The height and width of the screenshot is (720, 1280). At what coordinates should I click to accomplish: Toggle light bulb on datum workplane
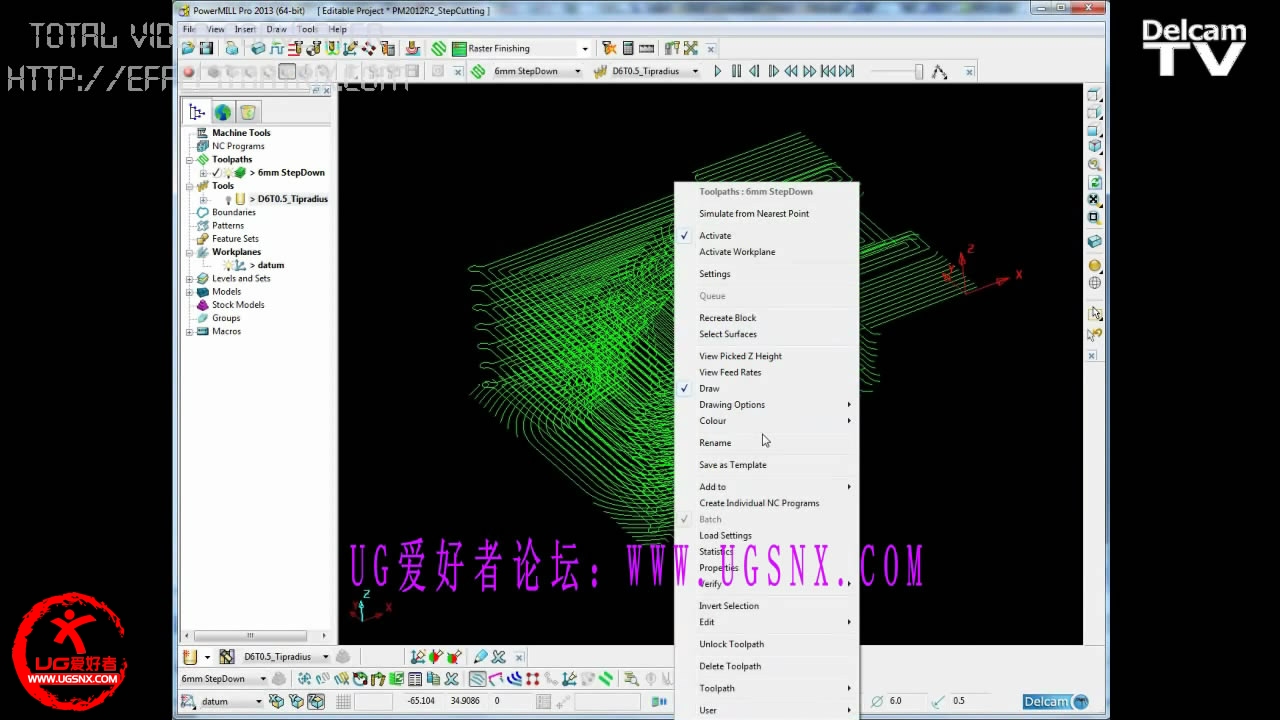tap(228, 265)
